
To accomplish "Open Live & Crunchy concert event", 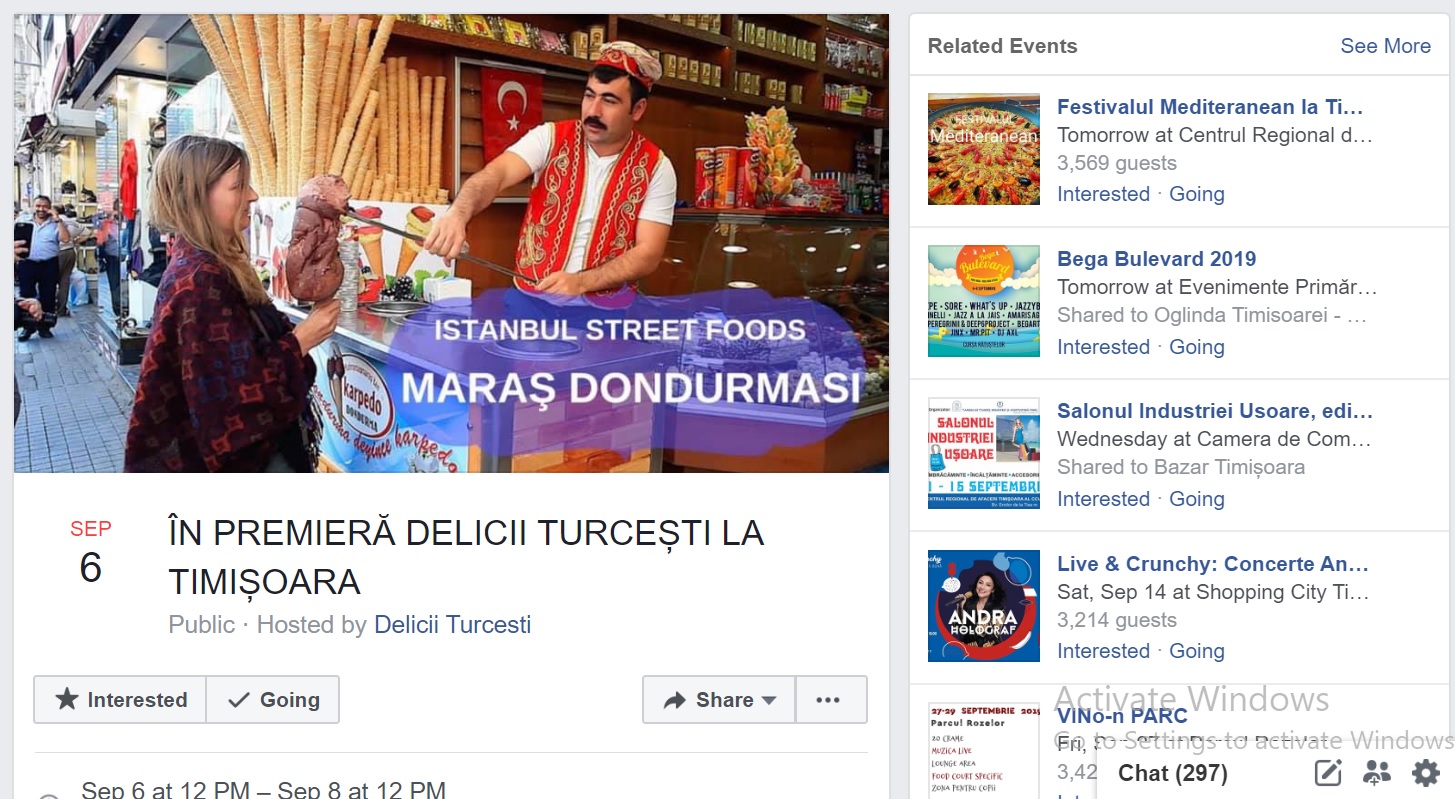I will (x=1213, y=564).
